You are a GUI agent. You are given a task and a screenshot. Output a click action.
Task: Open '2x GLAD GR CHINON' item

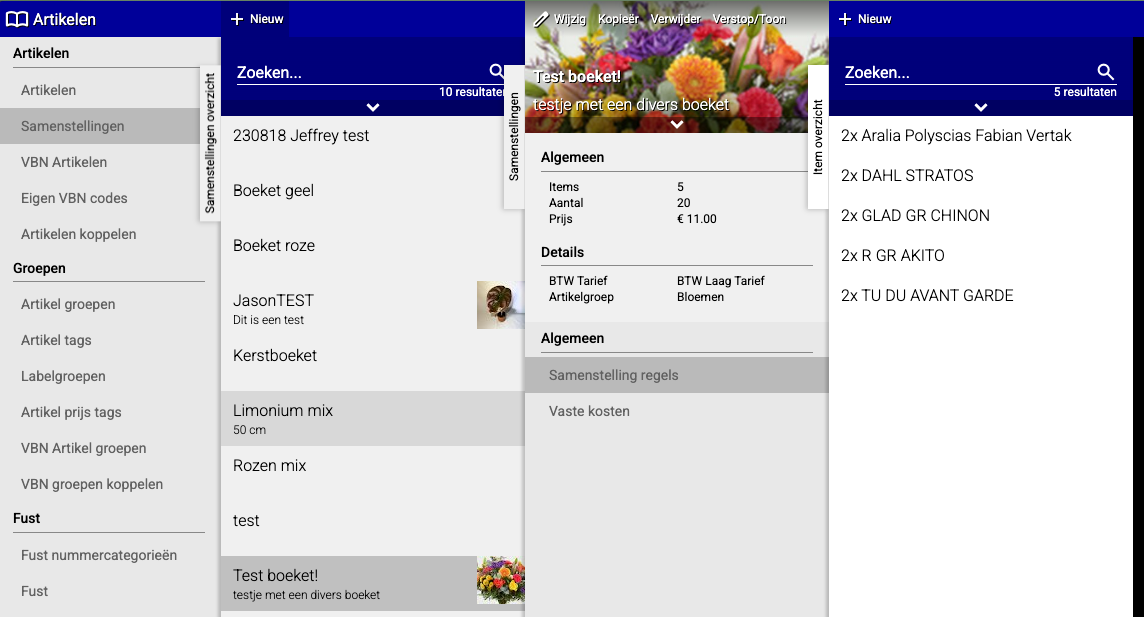point(981,216)
